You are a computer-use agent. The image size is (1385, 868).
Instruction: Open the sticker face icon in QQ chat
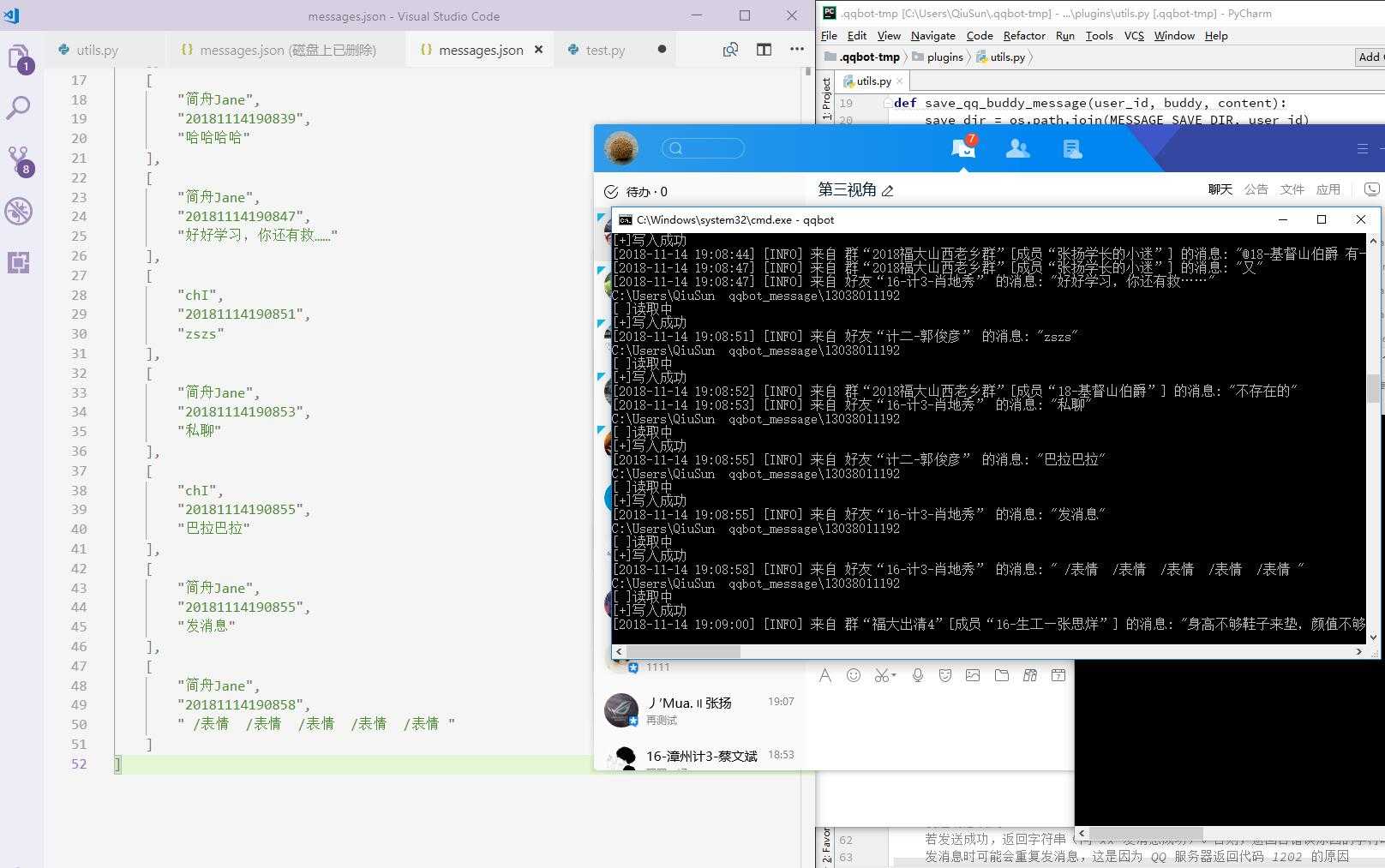pos(945,675)
